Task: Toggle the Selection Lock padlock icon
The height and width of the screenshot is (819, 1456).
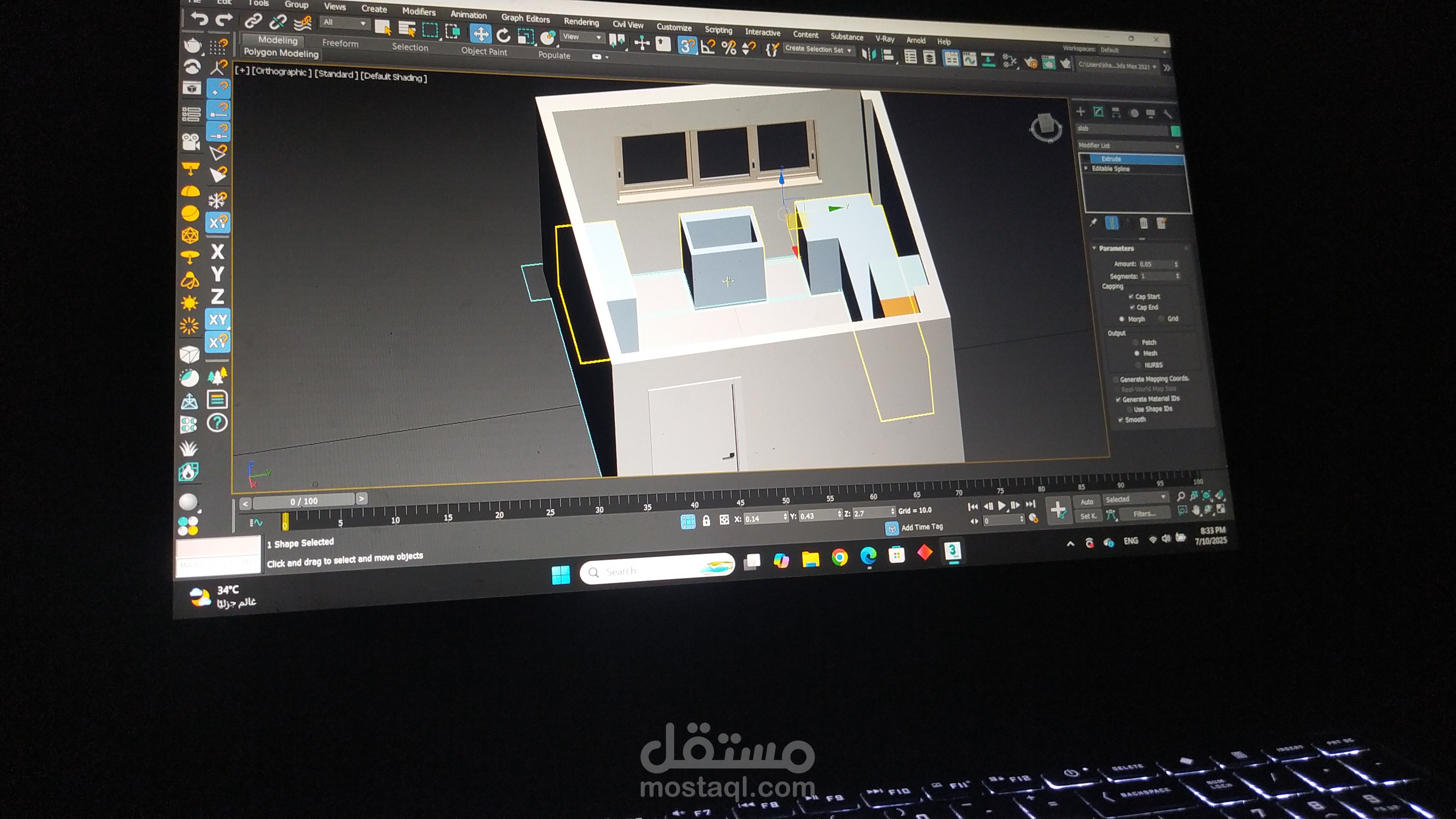Action: [x=706, y=521]
